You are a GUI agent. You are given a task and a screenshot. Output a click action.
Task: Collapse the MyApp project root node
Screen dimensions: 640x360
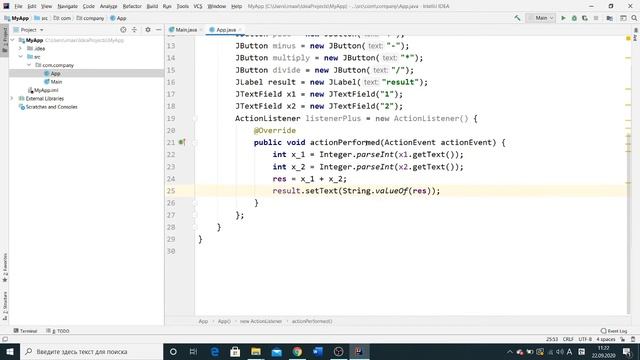pos(13,40)
